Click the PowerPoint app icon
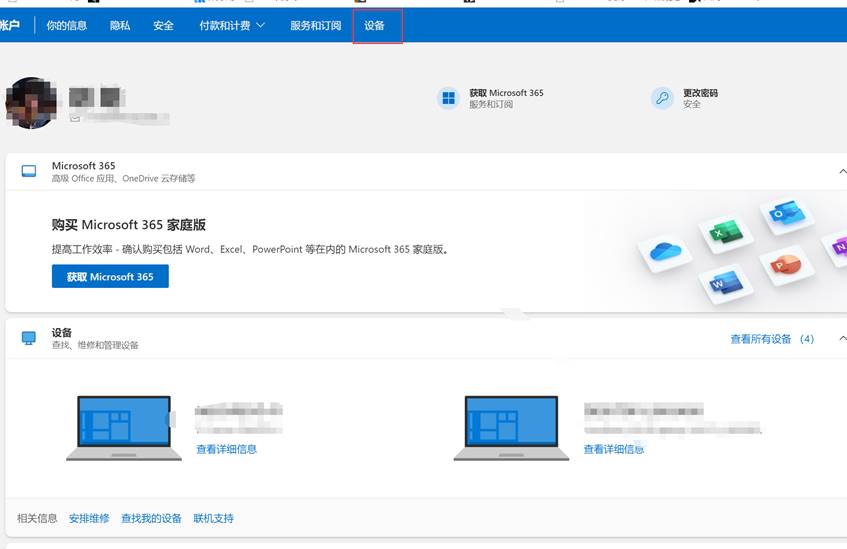The height and width of the screenshot is (549, 847). [779, 265]
